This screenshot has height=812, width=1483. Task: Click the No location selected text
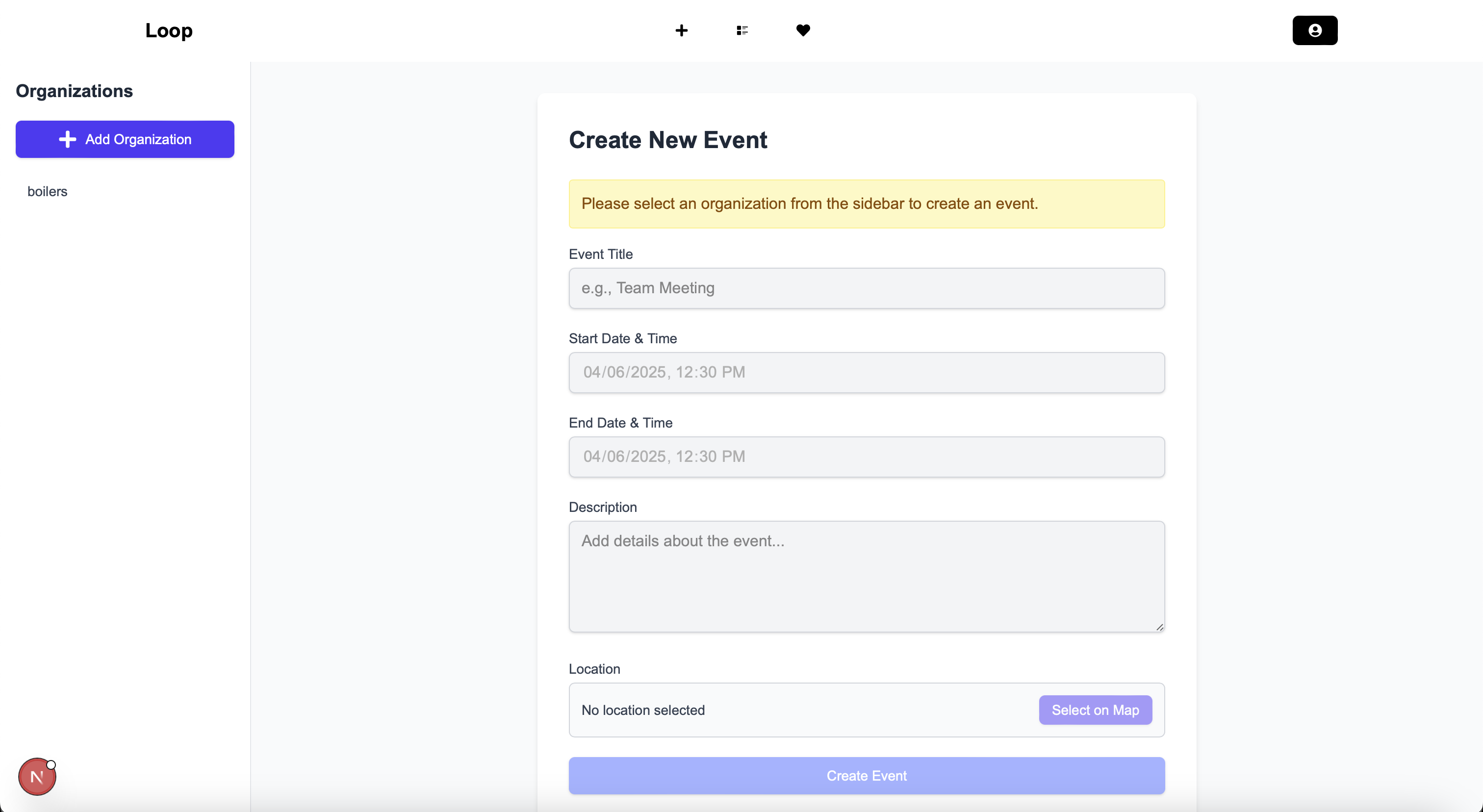642,710
